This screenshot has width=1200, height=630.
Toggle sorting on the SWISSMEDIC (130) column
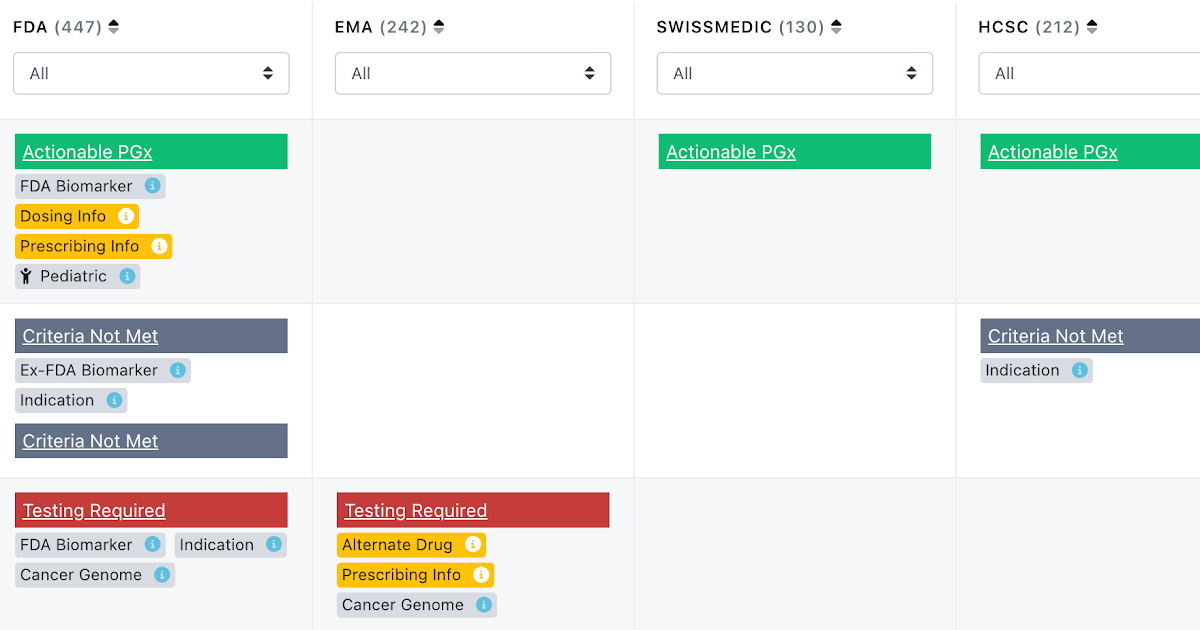tap(834, 27)
